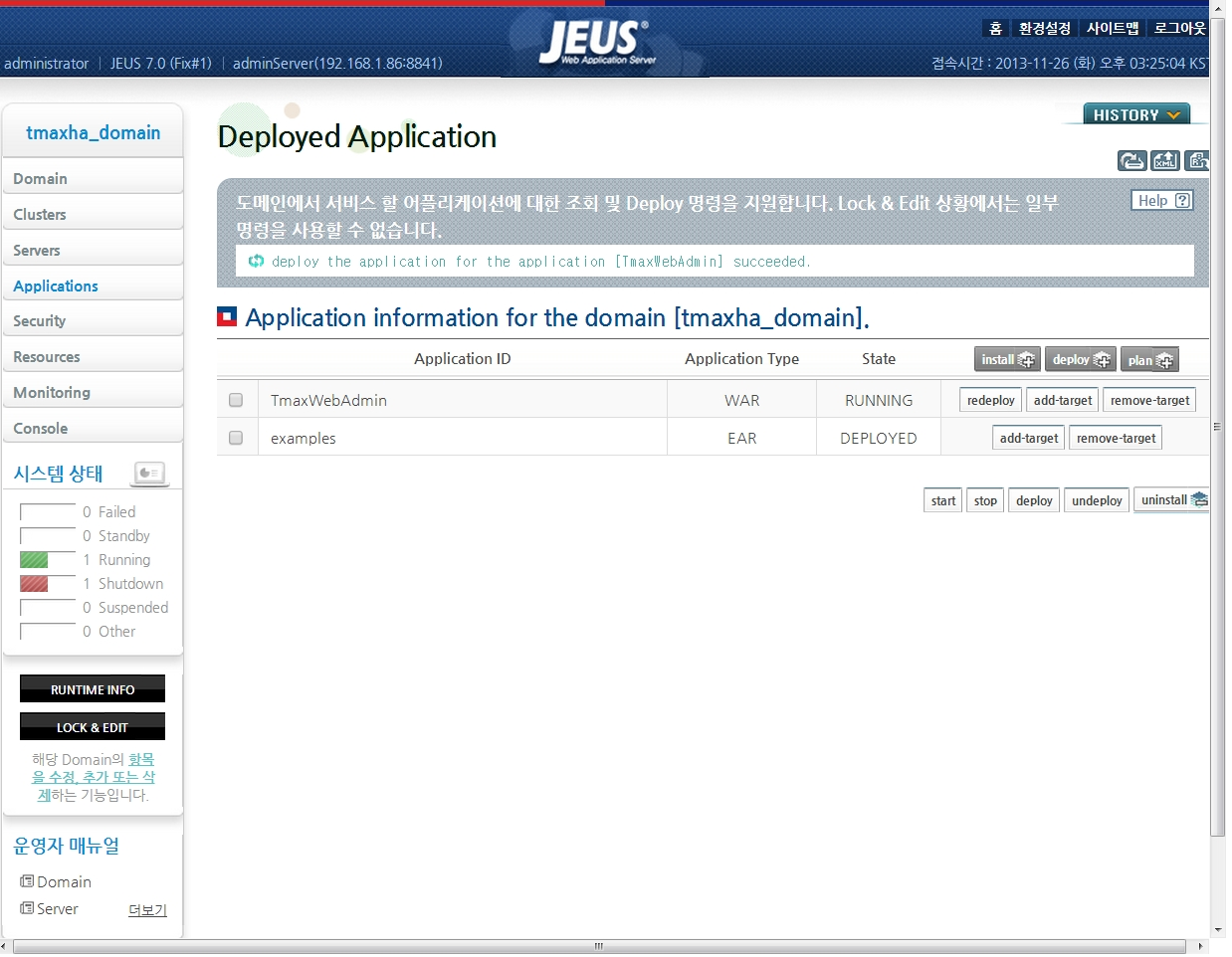Click the refresh/print icon above the description box
The height and width of the screenshot is (957, 1232).
tap(1131, 160)
